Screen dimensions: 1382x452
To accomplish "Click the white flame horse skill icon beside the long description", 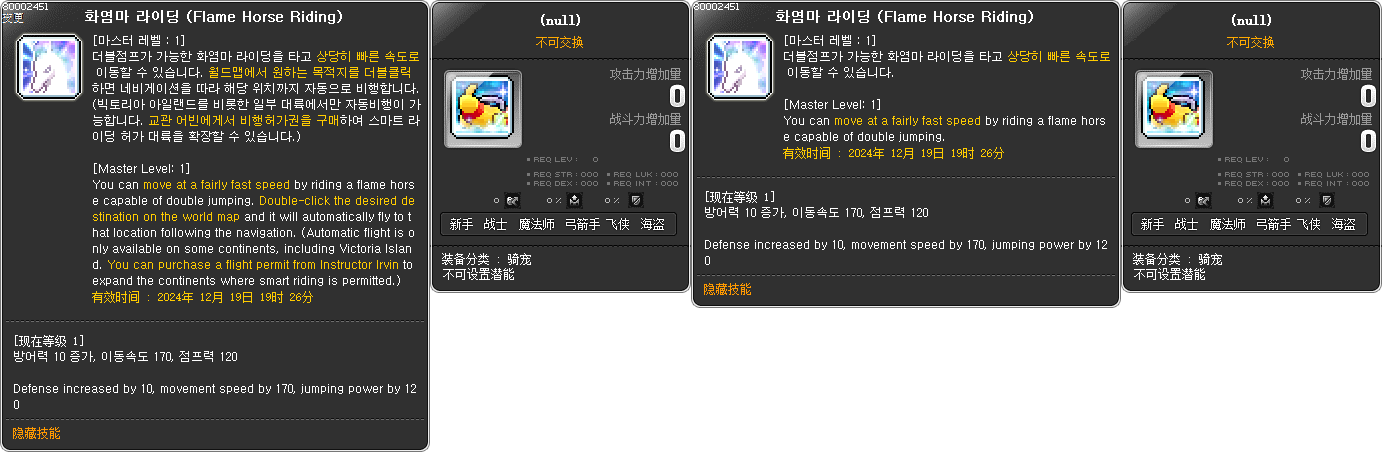I will tap(49, 70).
